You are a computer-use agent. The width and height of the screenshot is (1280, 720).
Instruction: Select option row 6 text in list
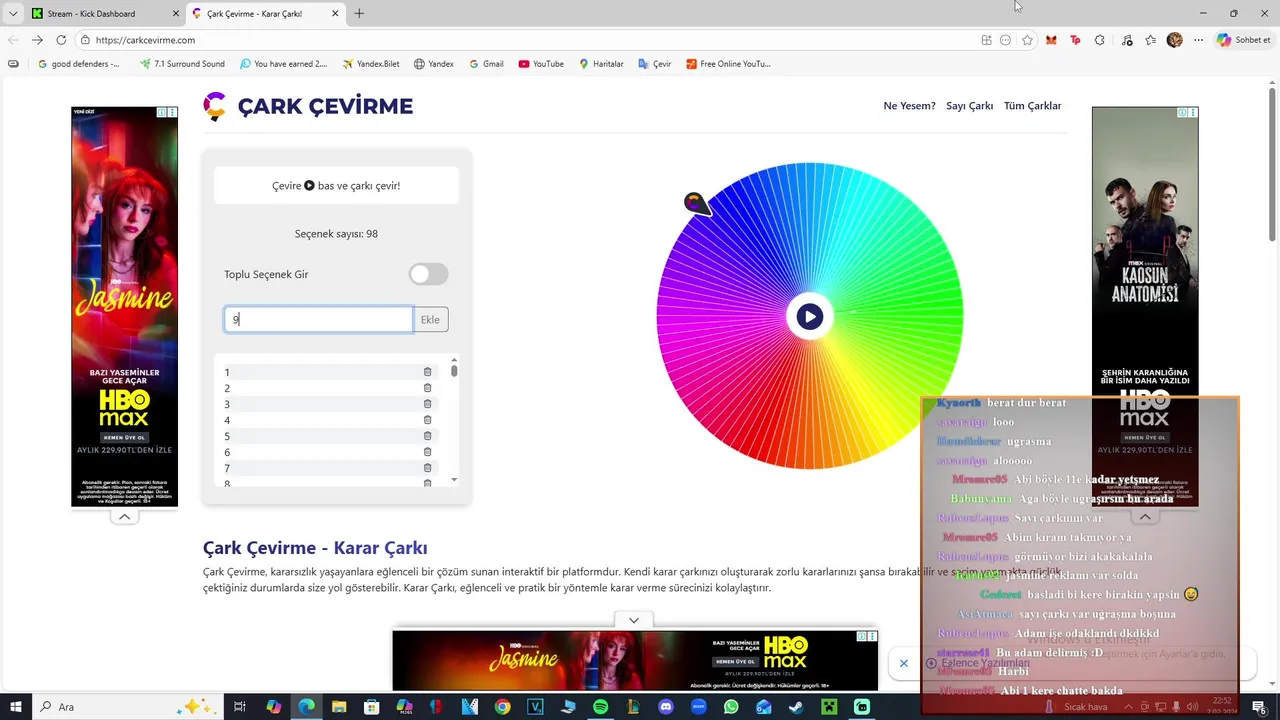(228, 453)
